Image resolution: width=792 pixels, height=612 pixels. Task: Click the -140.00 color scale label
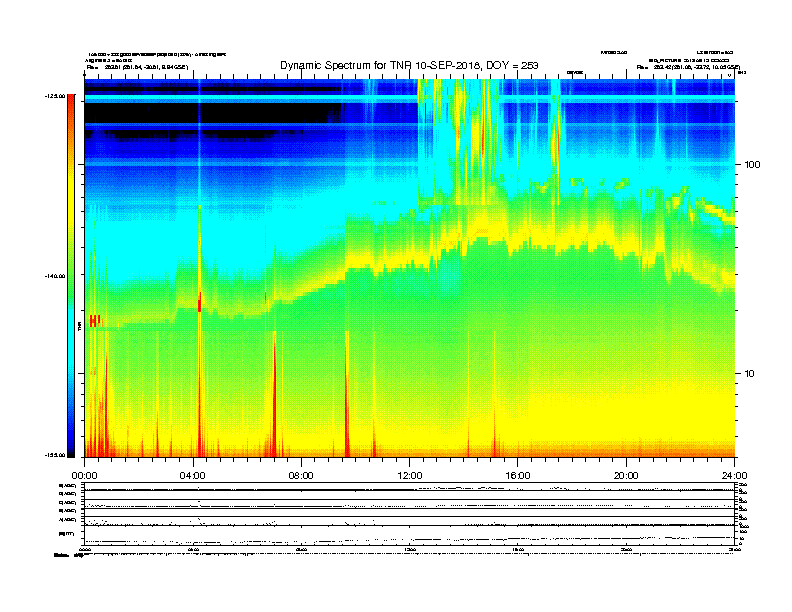[55, 276]
